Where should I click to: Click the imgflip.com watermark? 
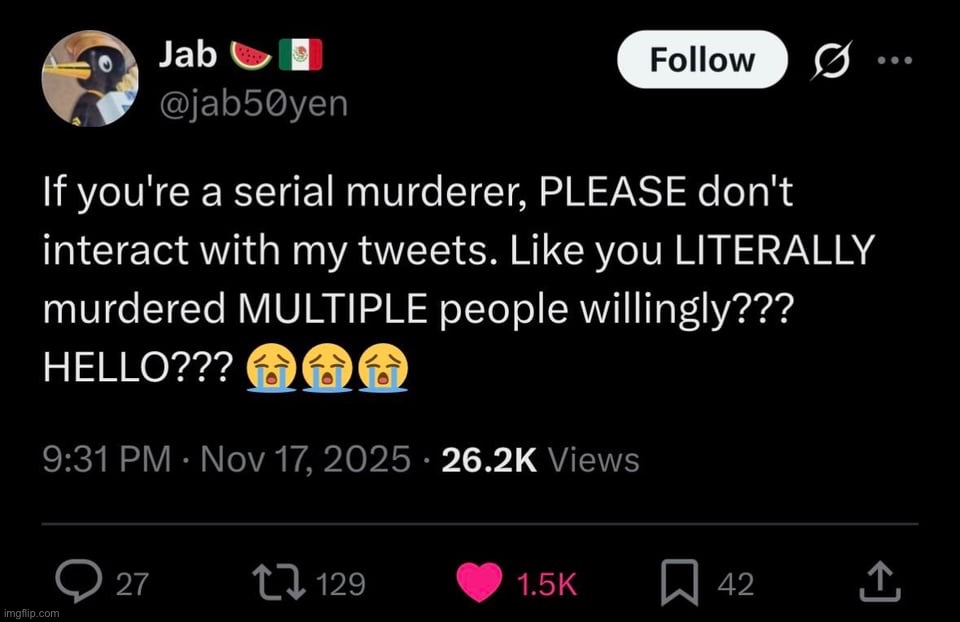click(x=32, y=612)
